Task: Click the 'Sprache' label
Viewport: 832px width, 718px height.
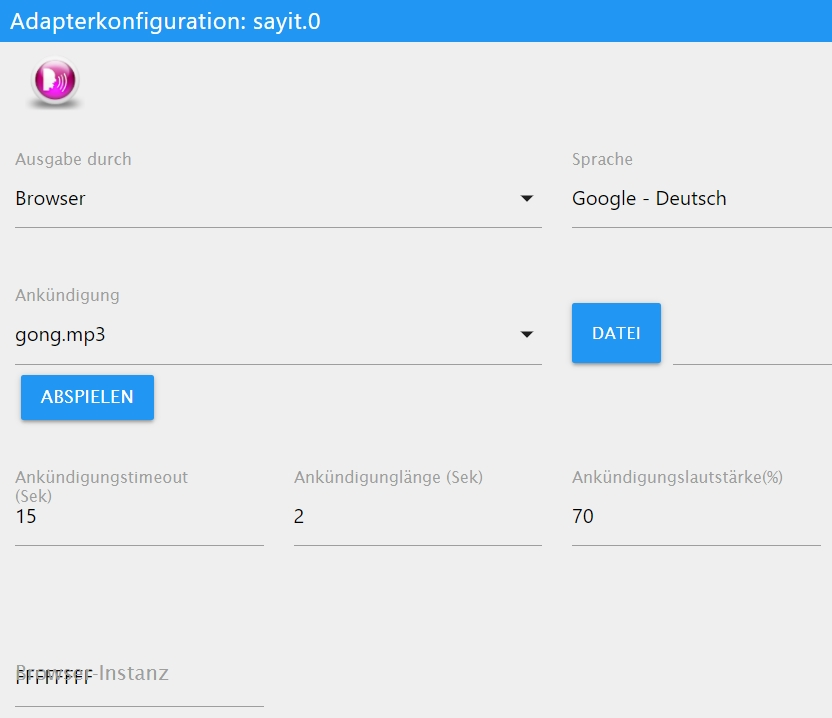Action: point(602,159)
